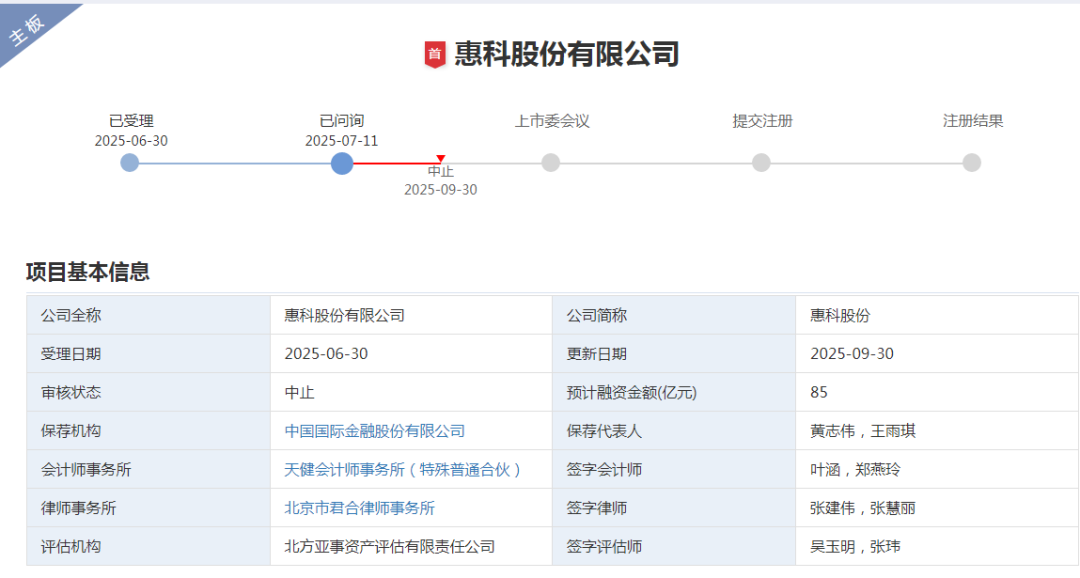The image size is (1080, 578).
Task: Click the 签字评估师 label cell
Action: 674,547
